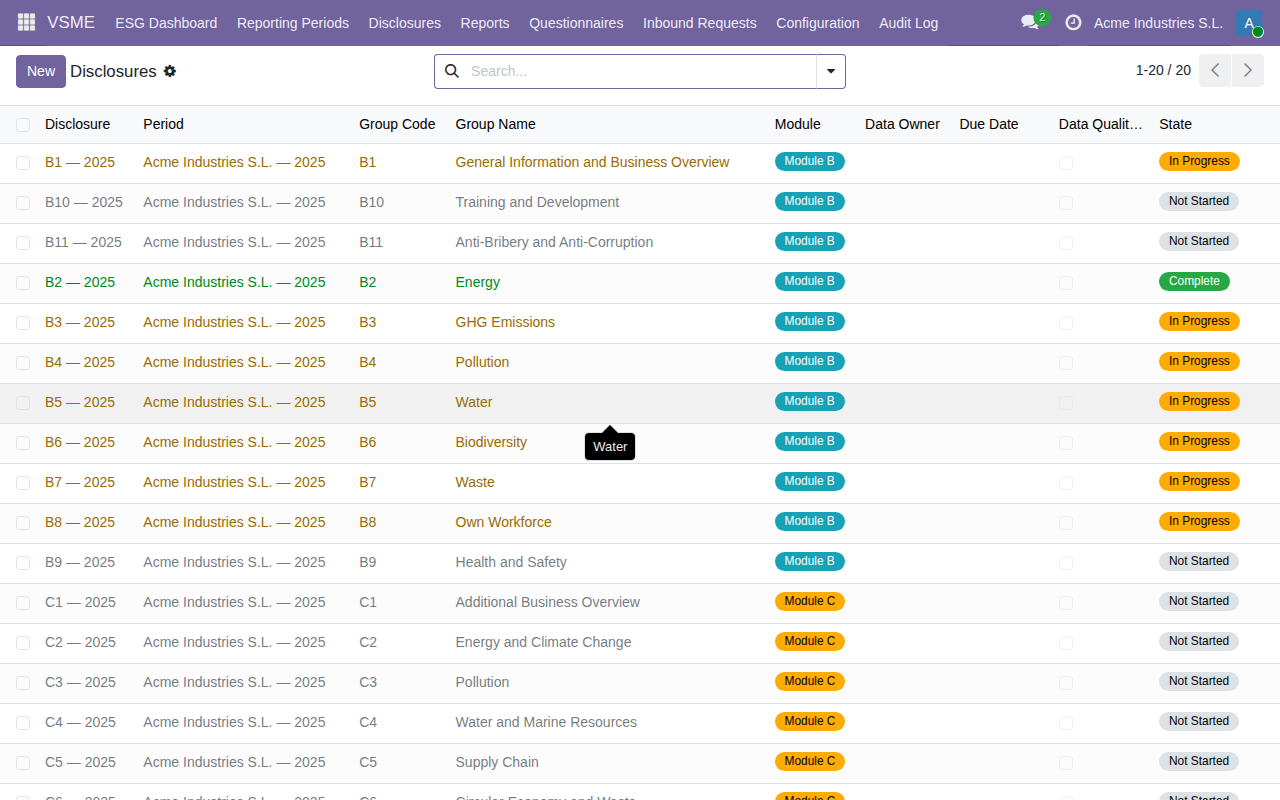
Task: Open 'Anti-Bribery and Anti-Corruption' record
Action: click(x=554, y=242)
